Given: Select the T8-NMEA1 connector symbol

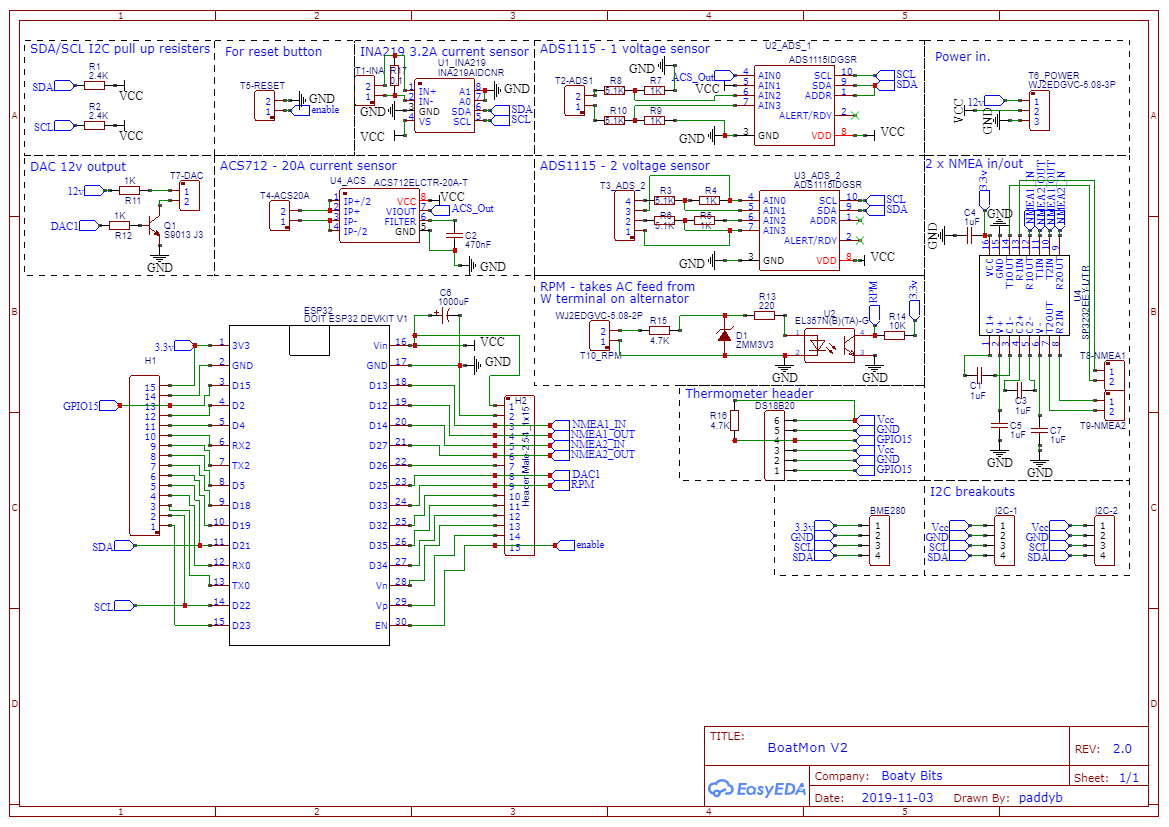Looking at the screenshot, I should pyautogui.click(x=1114, y=376).
